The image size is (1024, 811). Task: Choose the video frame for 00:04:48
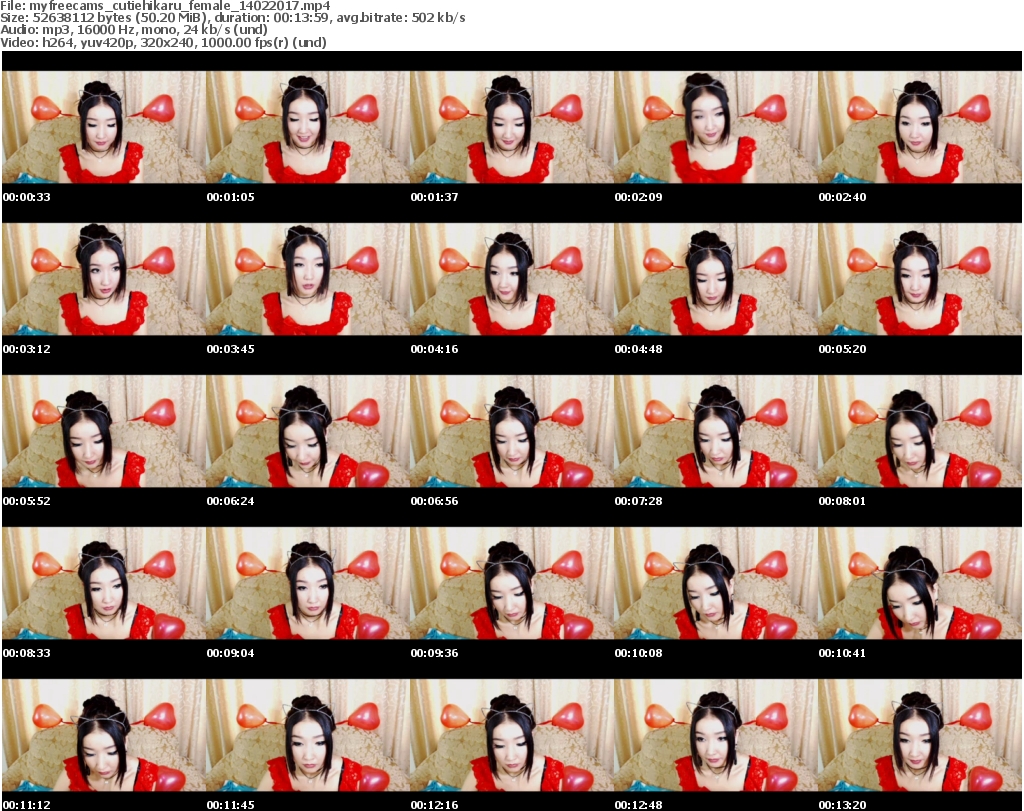click(x=716, y=279)
